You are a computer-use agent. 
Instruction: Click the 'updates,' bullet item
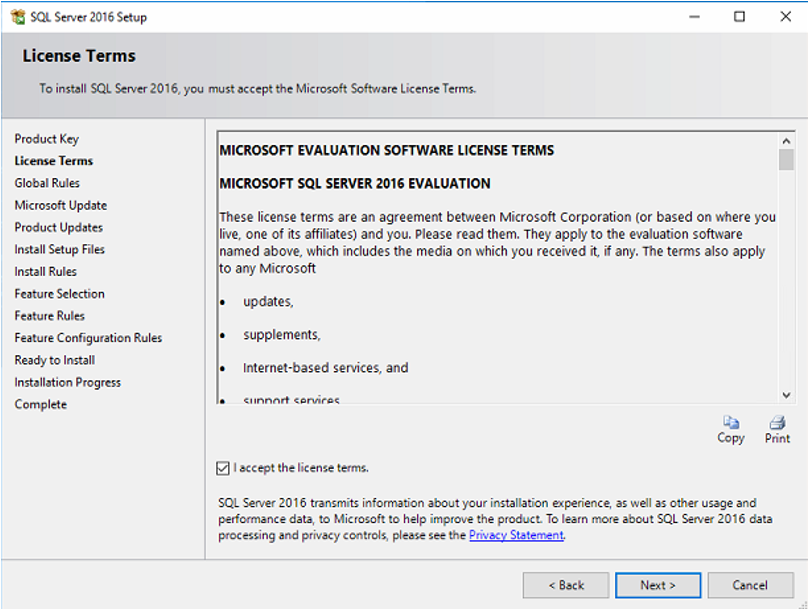[x=268, y=302]
